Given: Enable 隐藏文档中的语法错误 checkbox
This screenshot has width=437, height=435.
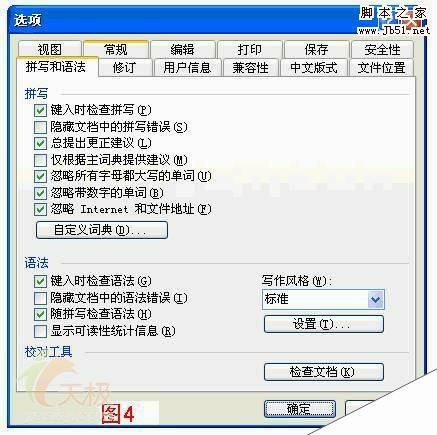Looking at the screenshot, I should pyautogui.click(x=40, y=298).
